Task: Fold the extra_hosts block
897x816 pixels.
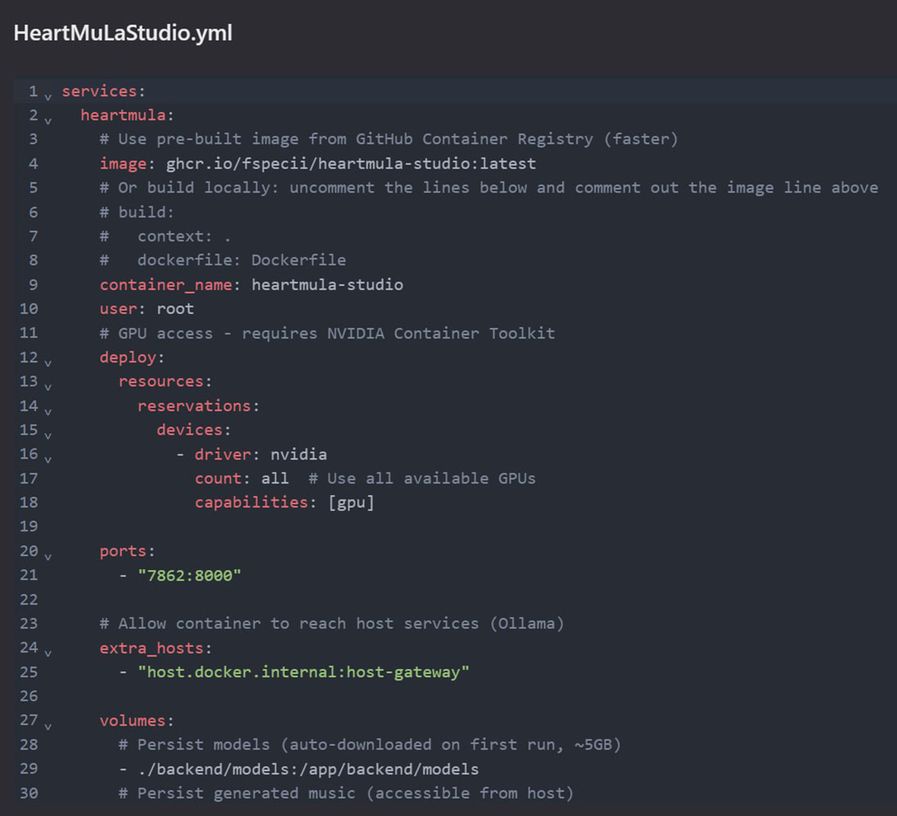Action: pyautogui.click(x=47, y=651)
